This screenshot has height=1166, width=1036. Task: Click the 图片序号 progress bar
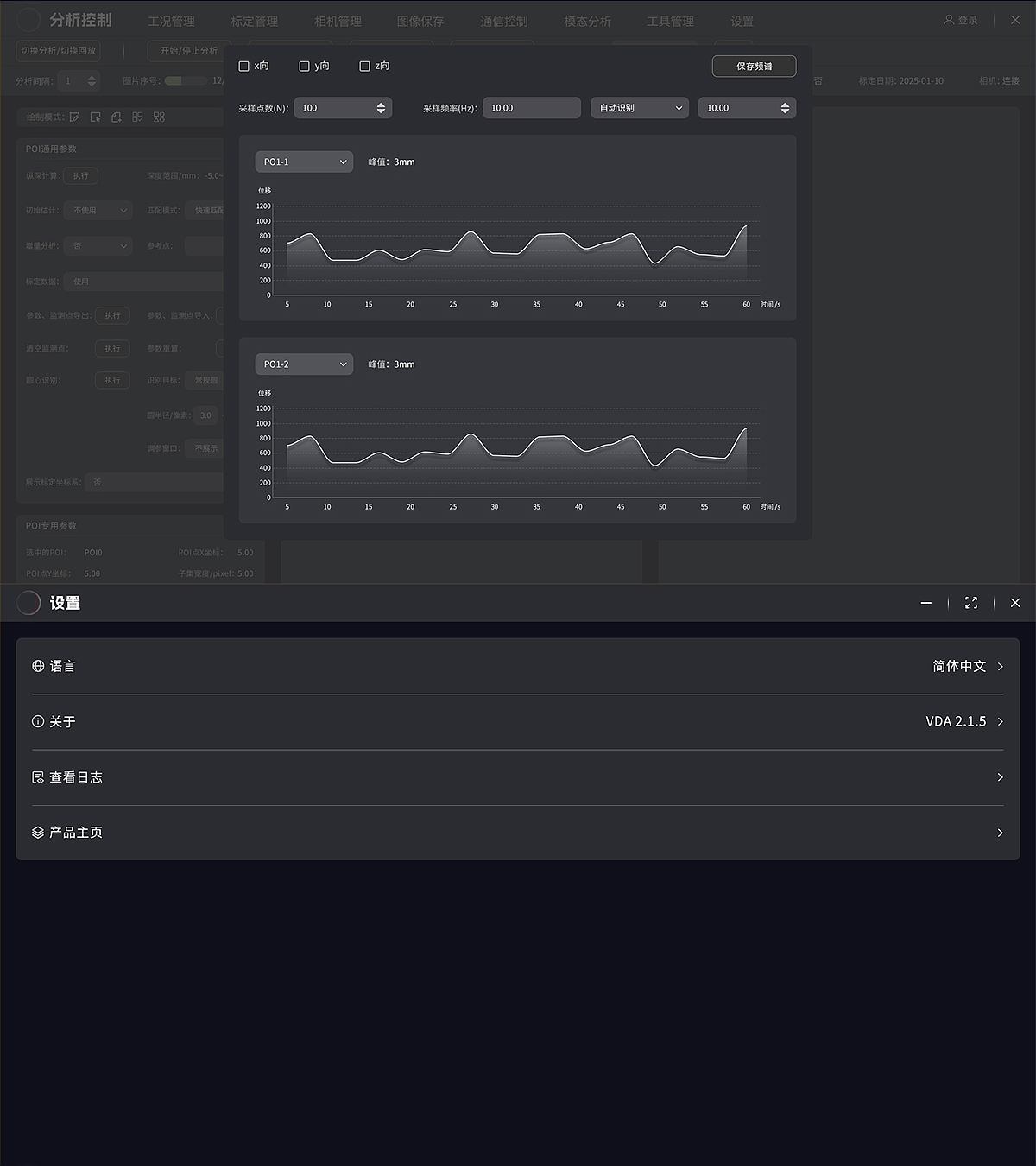(x=186, y=81)
